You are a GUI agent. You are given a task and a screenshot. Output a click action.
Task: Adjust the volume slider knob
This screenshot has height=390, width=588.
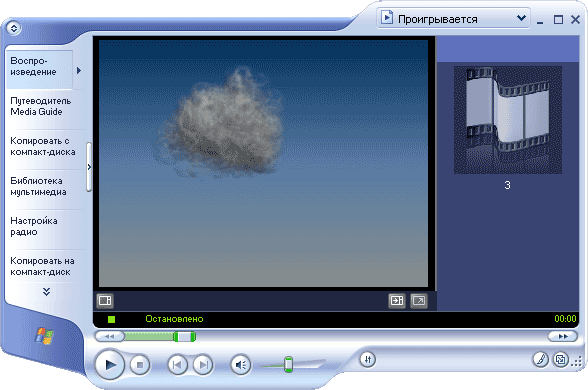pos(288,364)
